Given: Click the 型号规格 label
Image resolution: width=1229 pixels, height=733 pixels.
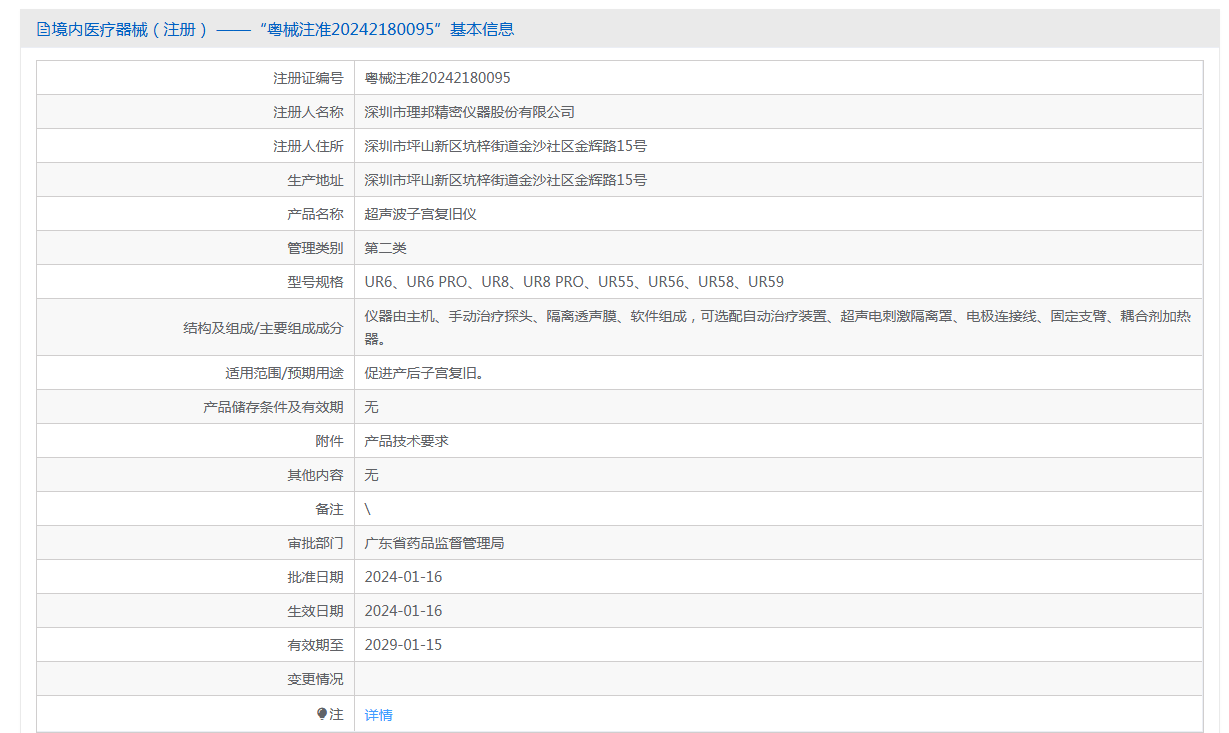Looking at the screenshot, I should point(315,282).
